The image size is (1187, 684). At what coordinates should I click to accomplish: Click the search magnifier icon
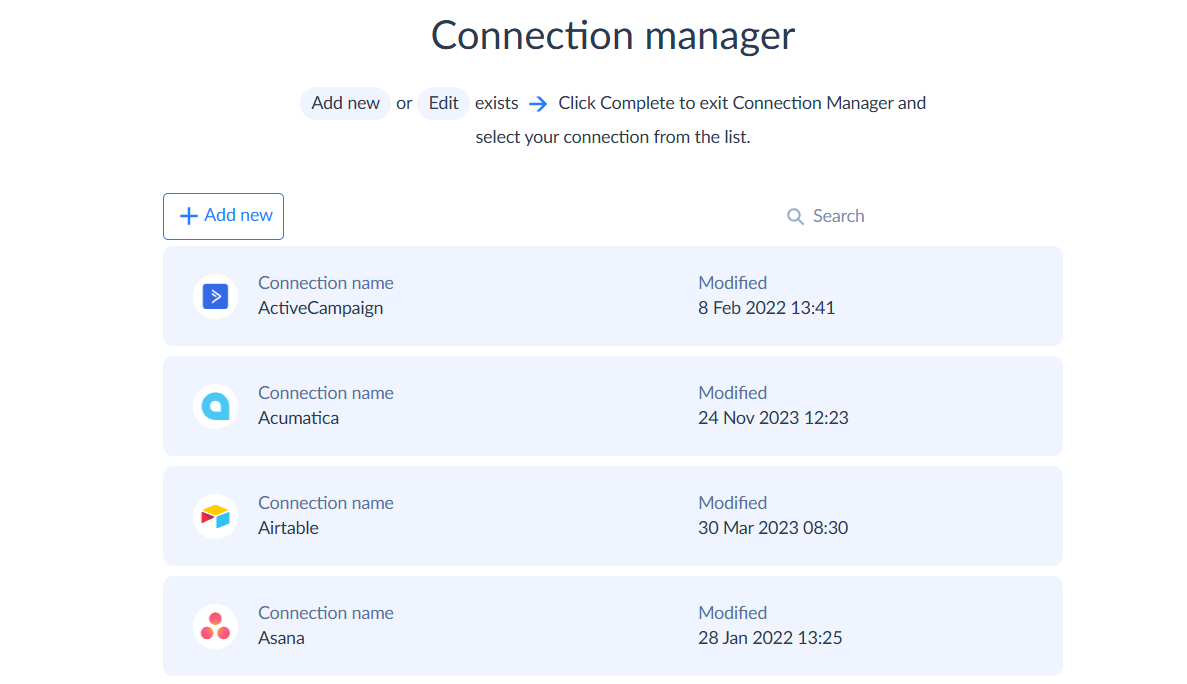coord(795,216)
